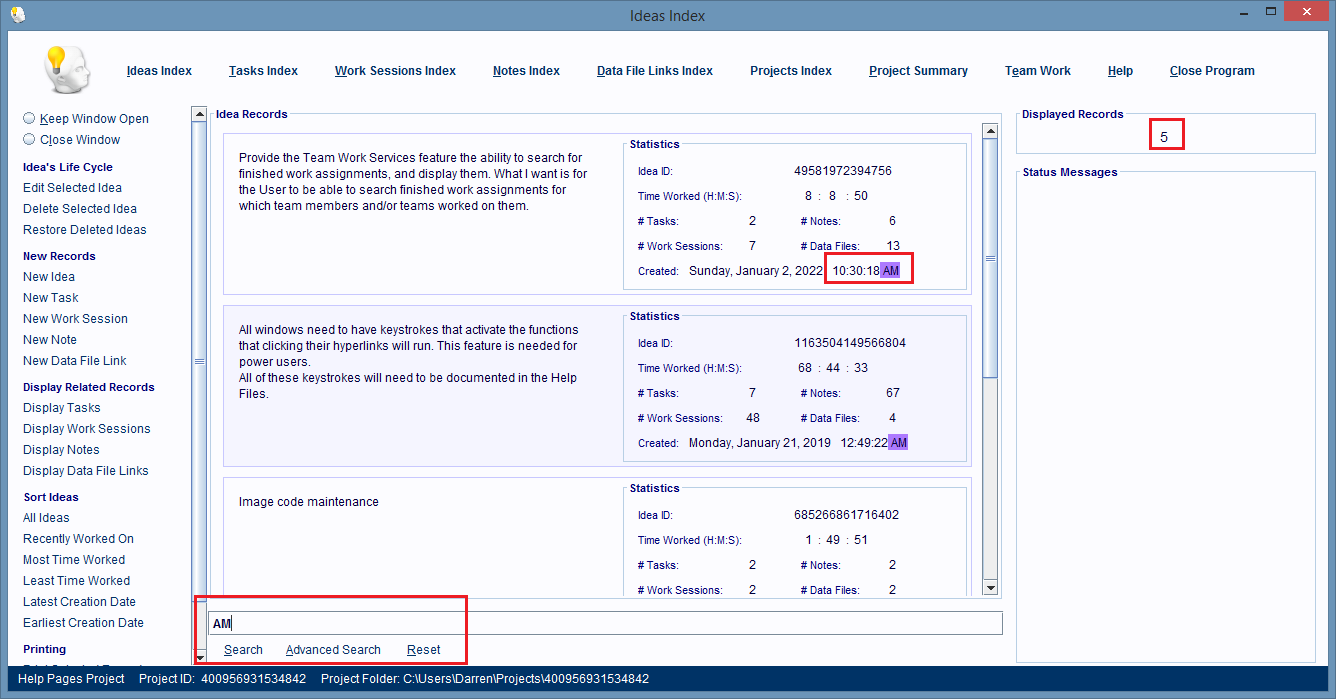Click the left sidebar scrollbar thumb

(x=199, y=360)
